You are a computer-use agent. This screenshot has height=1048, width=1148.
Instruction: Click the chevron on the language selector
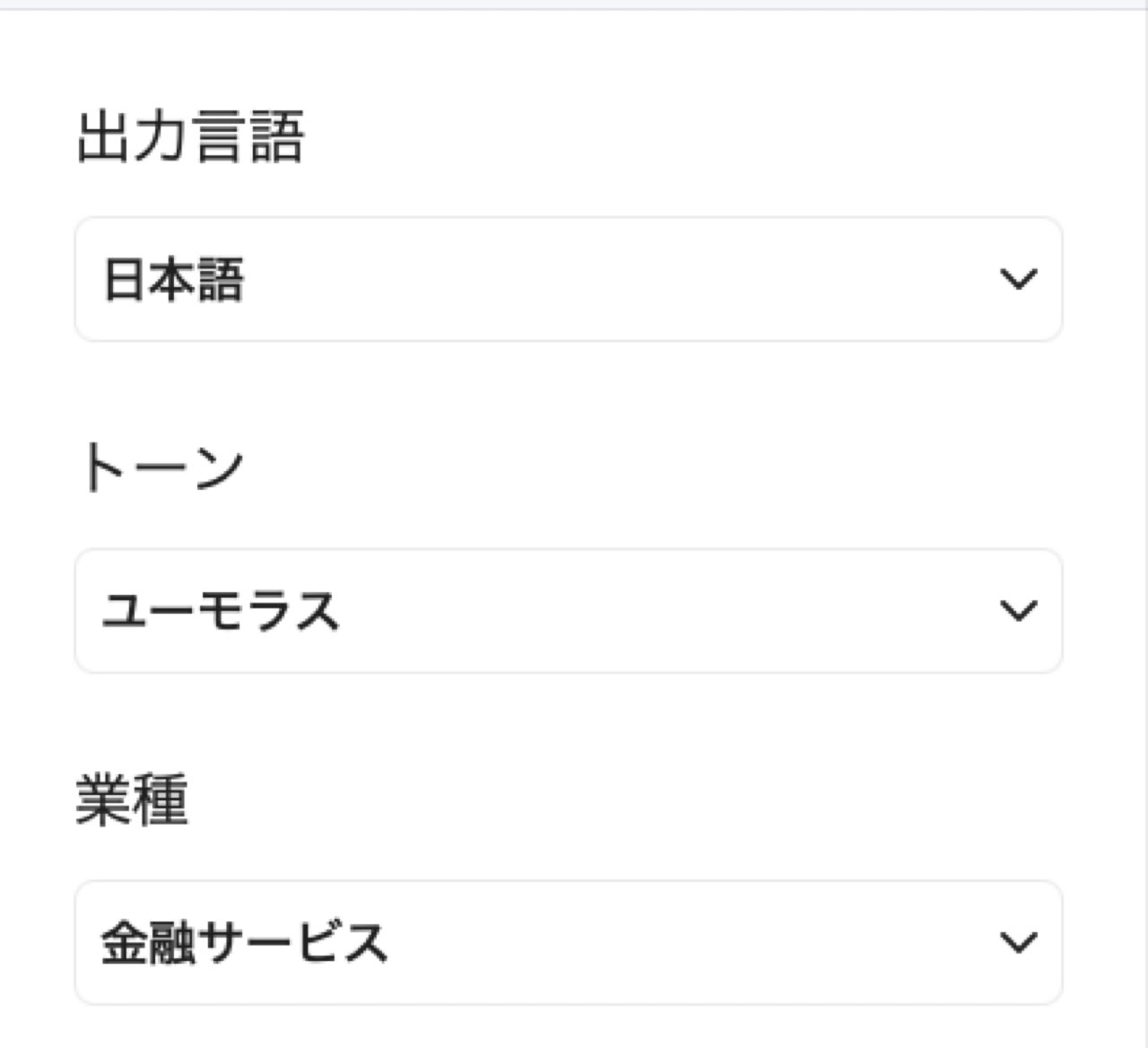(1016, 278)
